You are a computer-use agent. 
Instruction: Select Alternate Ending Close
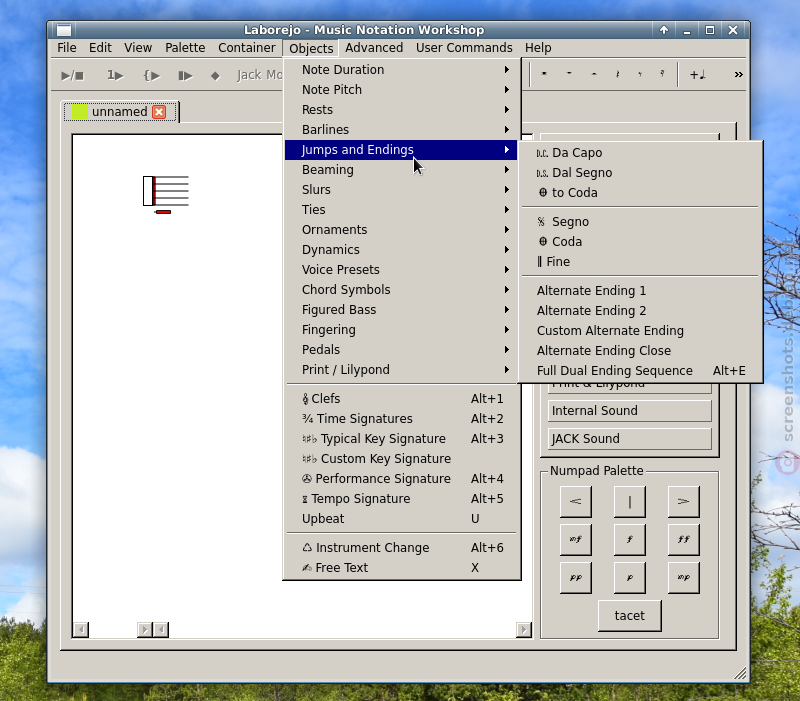[x=640, y=350]
